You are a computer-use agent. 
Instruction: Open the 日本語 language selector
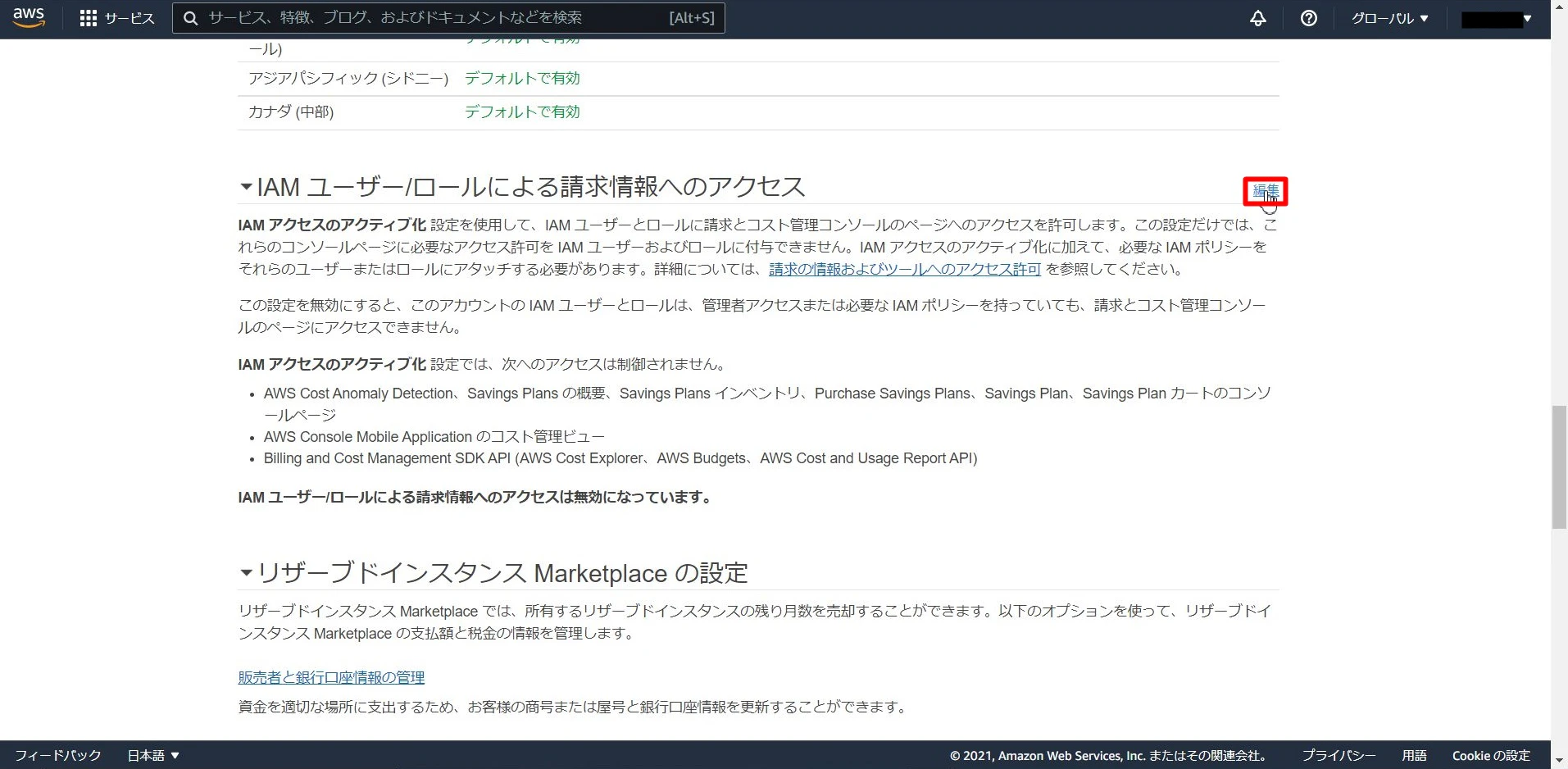click(x=153, y=755)
